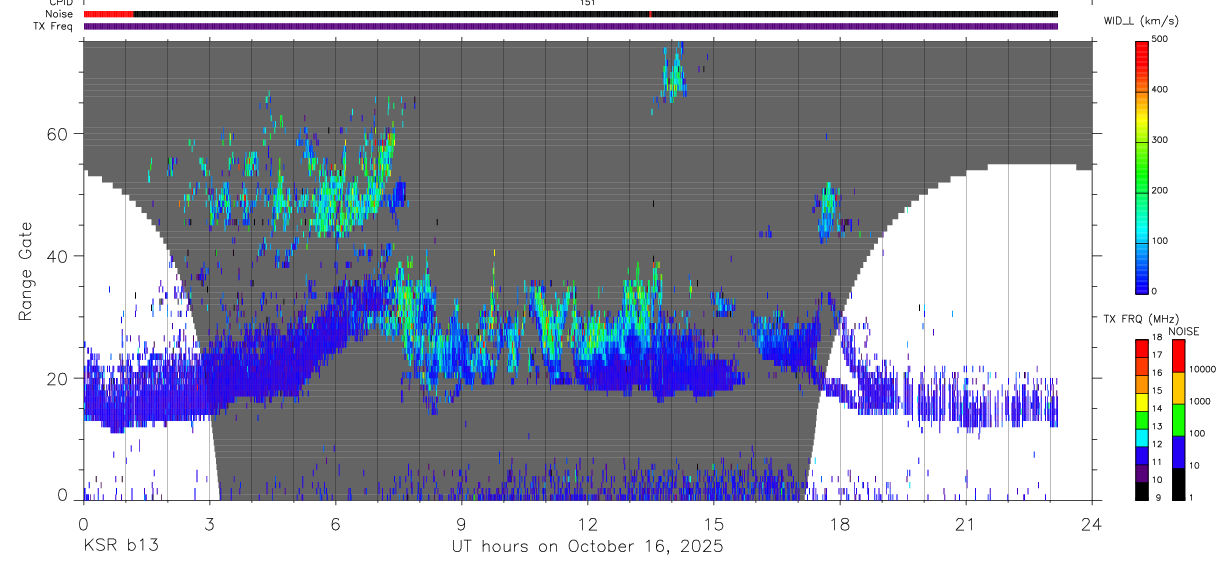This screenshot has width=1228, height=567.
Task: Click the isolated echo patch near 14 UT, gate 70
Action: (x=673, y=74)
